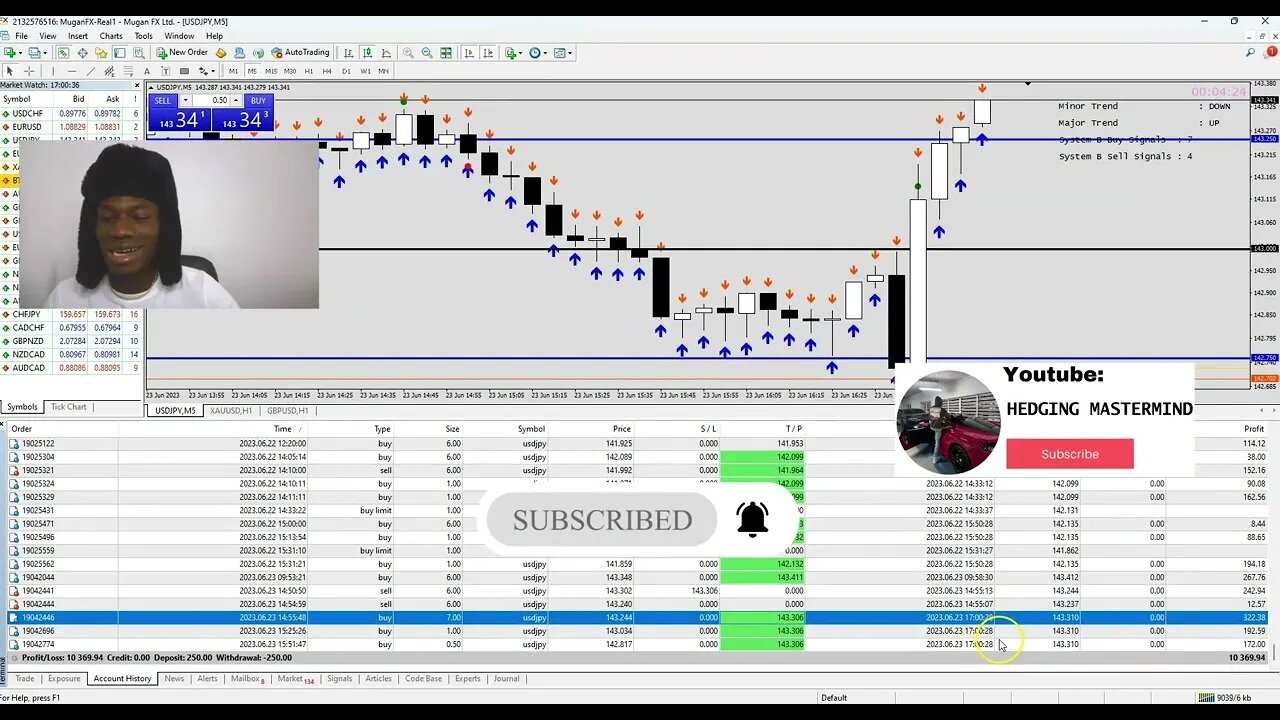
Task: Click the SELL one-click trading button
Action: tap(162, 101)
